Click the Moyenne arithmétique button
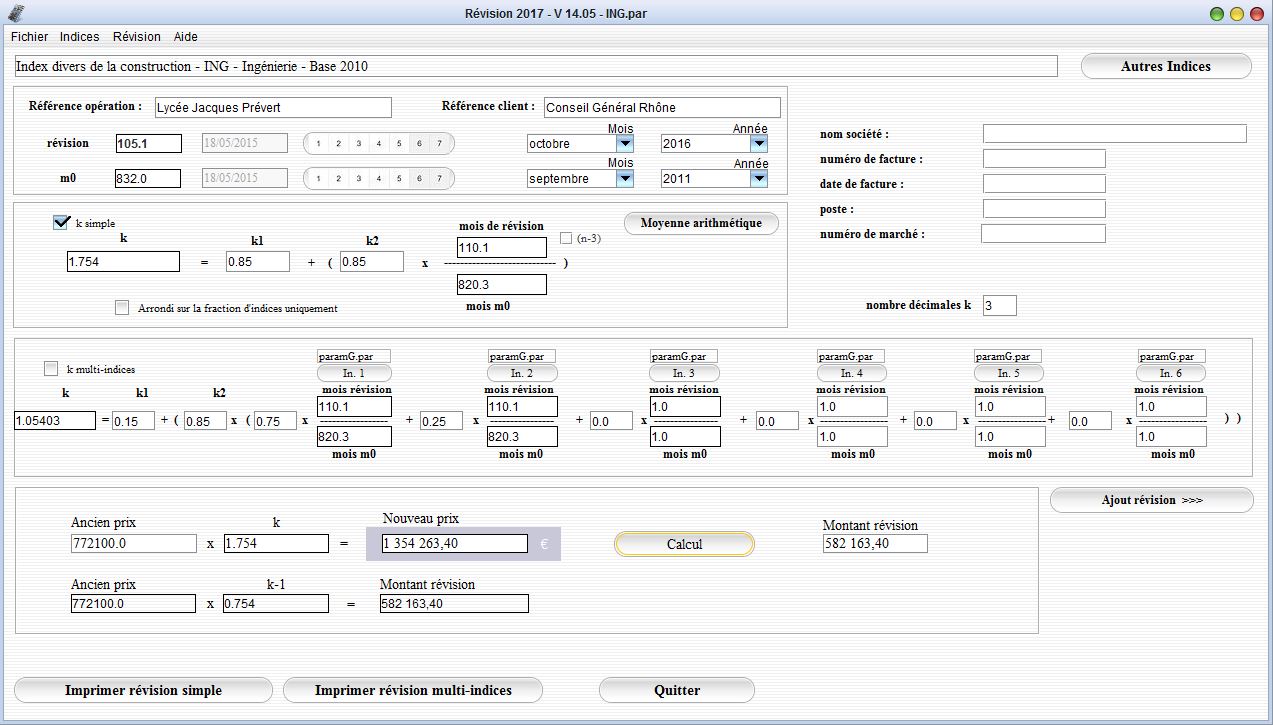The width and height of the screenshot is (1273, 725). [x=701, y=223]
